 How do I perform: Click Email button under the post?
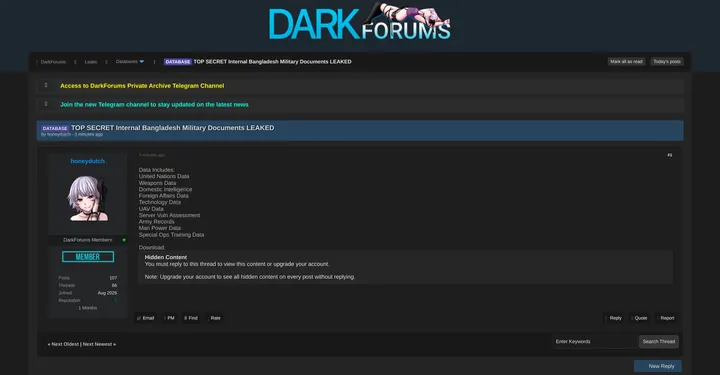(x=146, y=318)
